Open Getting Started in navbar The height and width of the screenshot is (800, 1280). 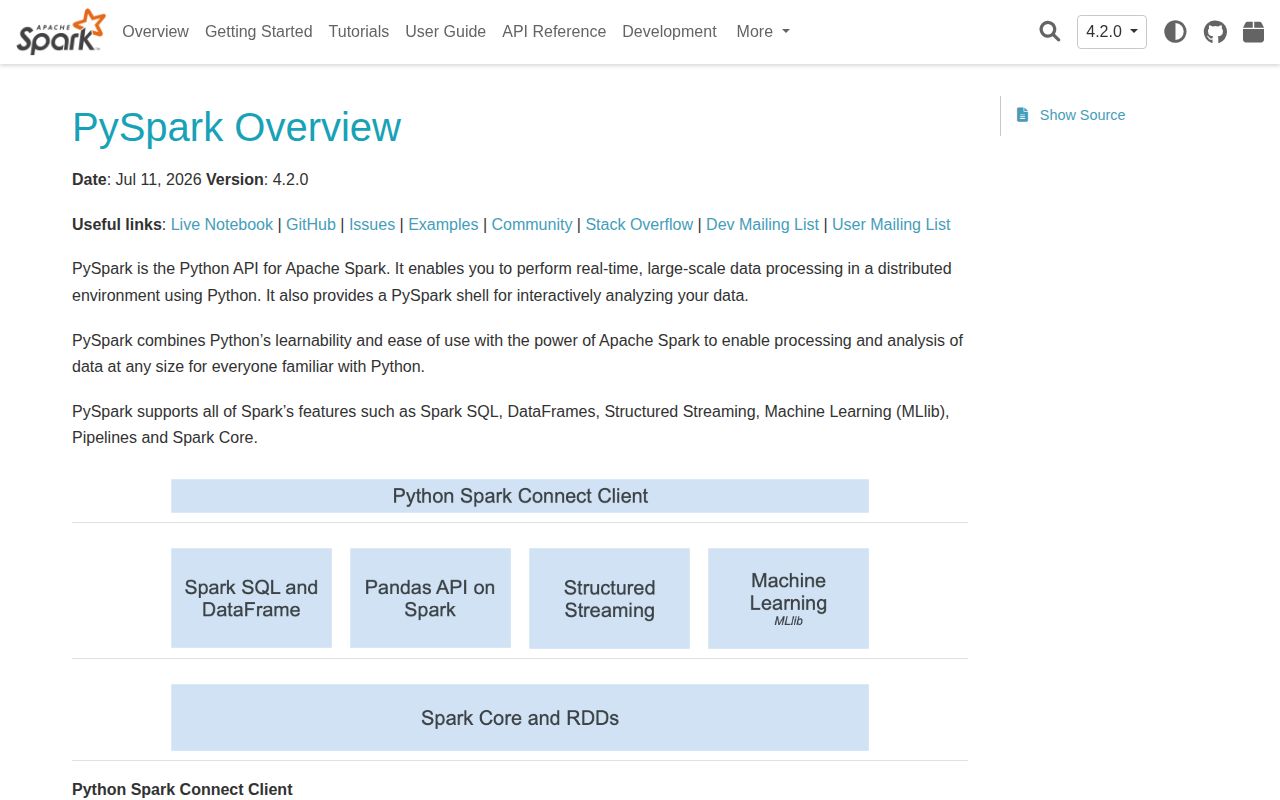(x=258, y=31)
